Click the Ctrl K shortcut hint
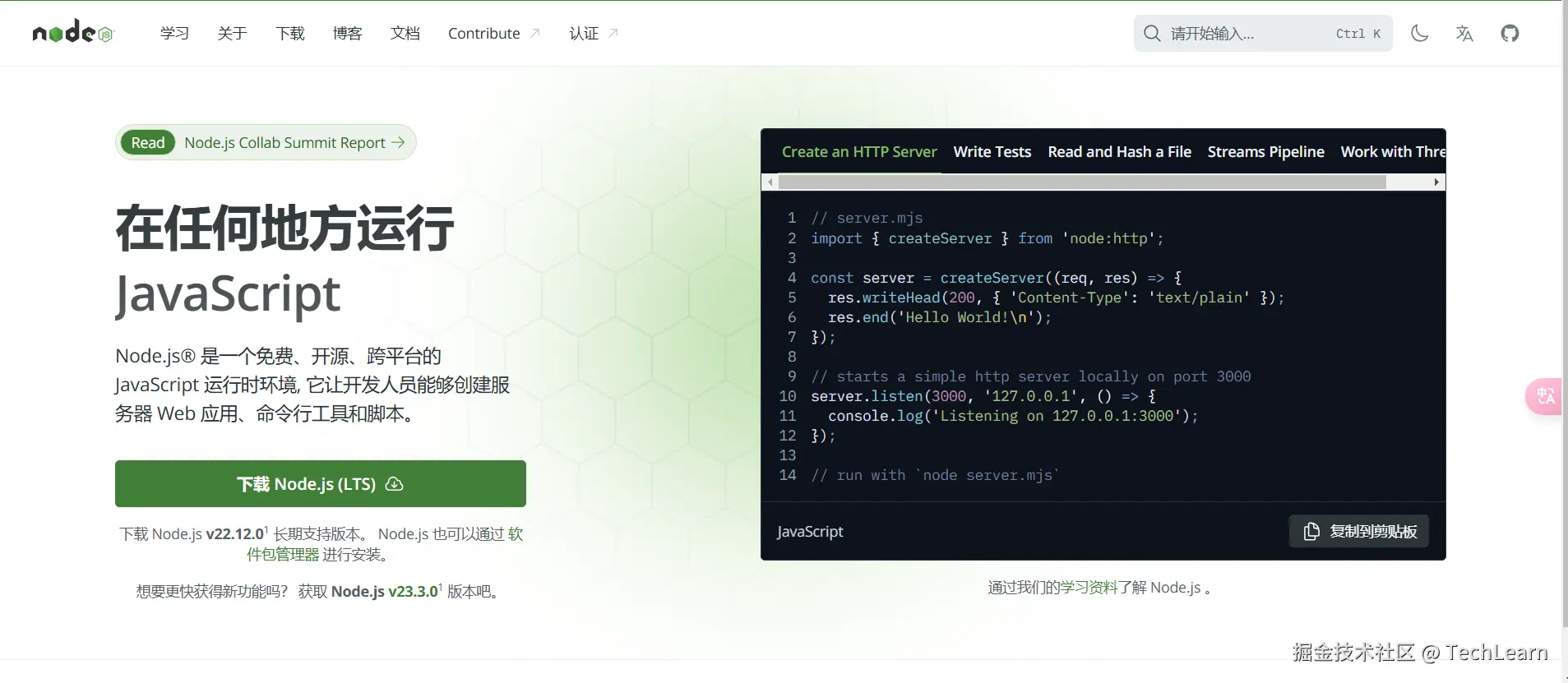 pos(1358,34)
